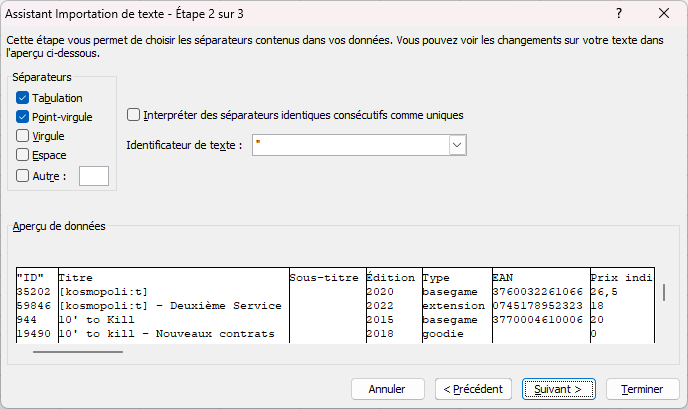Click the Édition column header in preview
The height and width of the screenshot is (409, 688).
[x=392, y=276]
